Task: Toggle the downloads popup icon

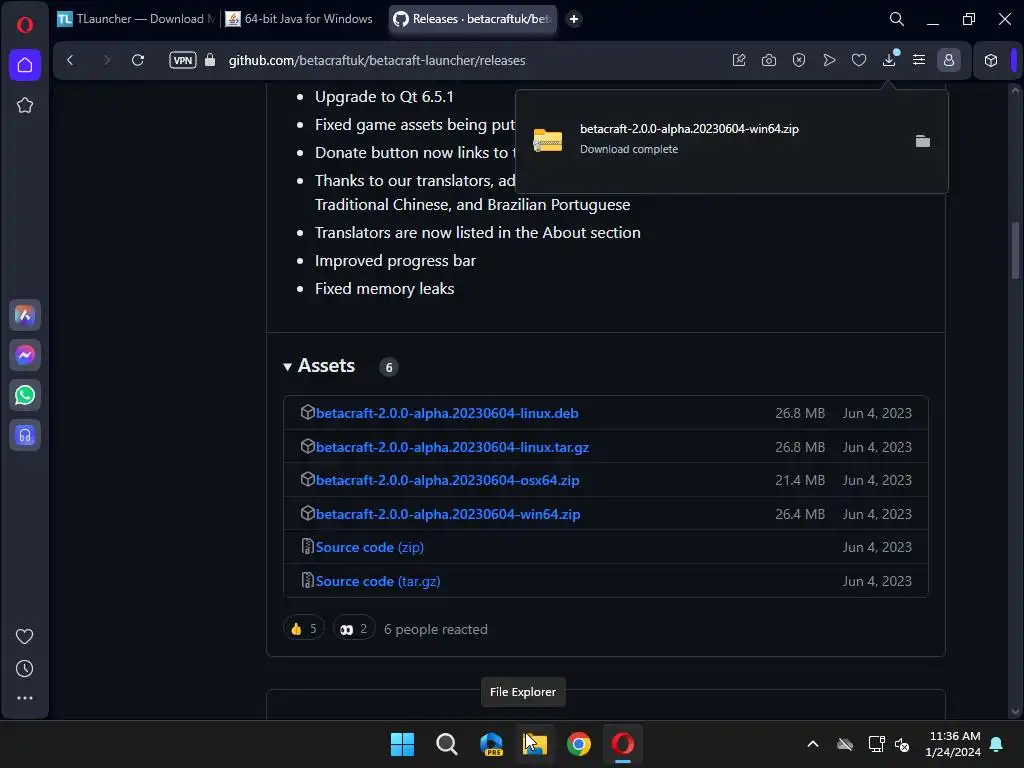Action: point(889,60)
